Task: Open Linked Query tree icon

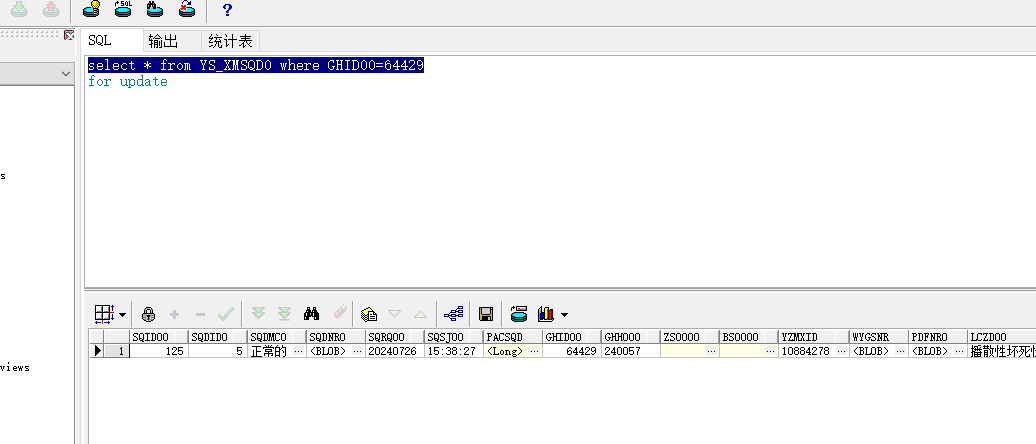Action: click(453, 314)
